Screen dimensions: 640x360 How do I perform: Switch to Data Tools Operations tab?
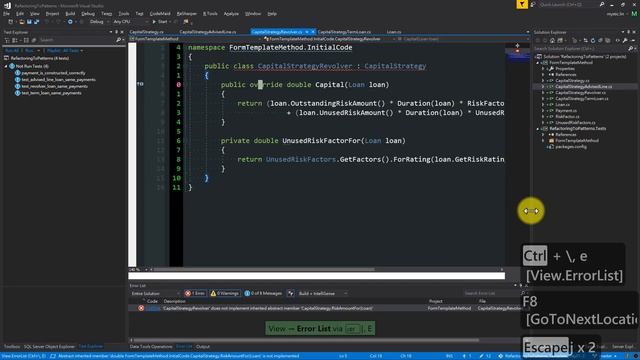[x=151, y=347]
